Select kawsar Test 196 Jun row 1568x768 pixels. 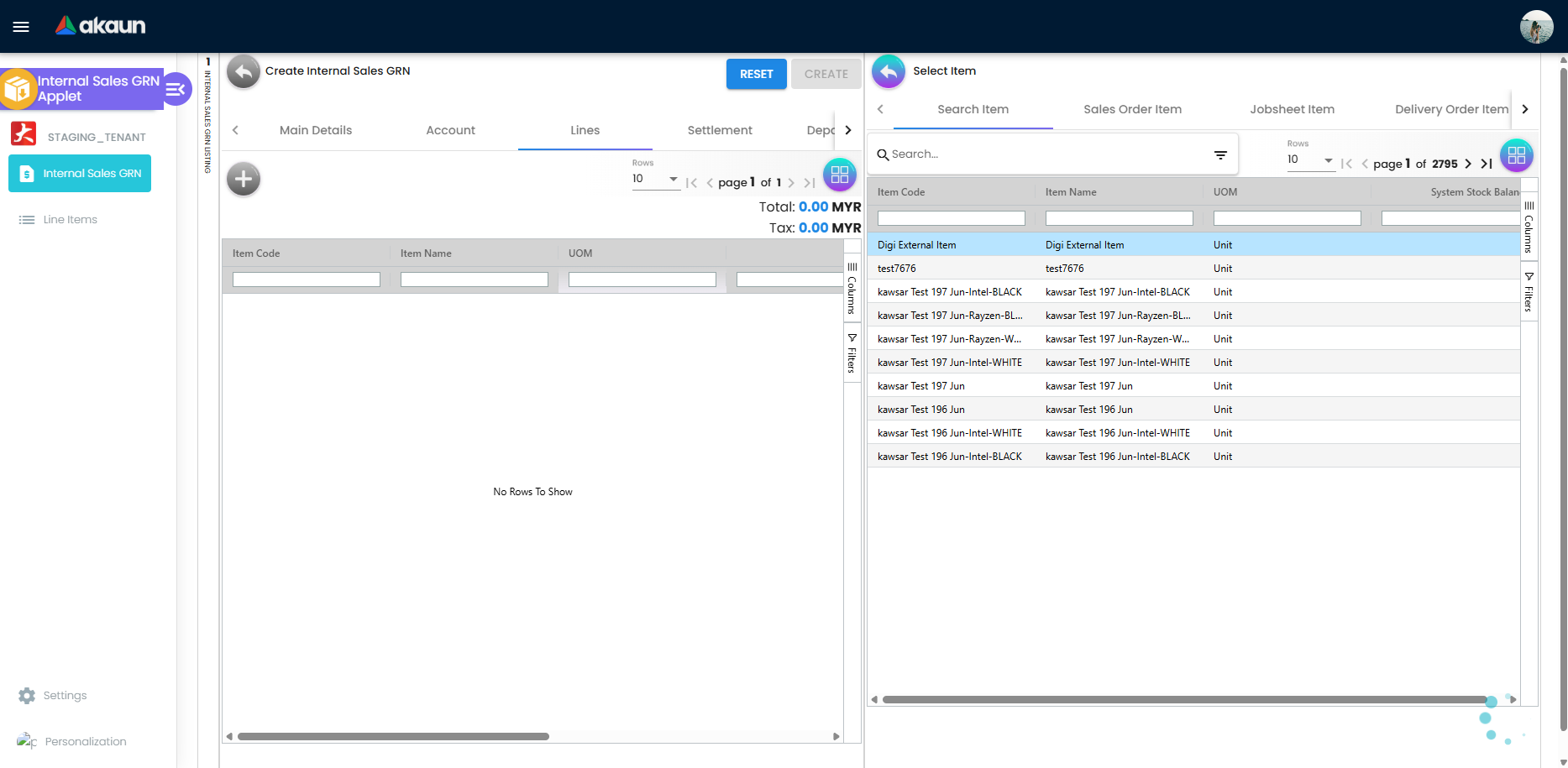[1193, 410]
